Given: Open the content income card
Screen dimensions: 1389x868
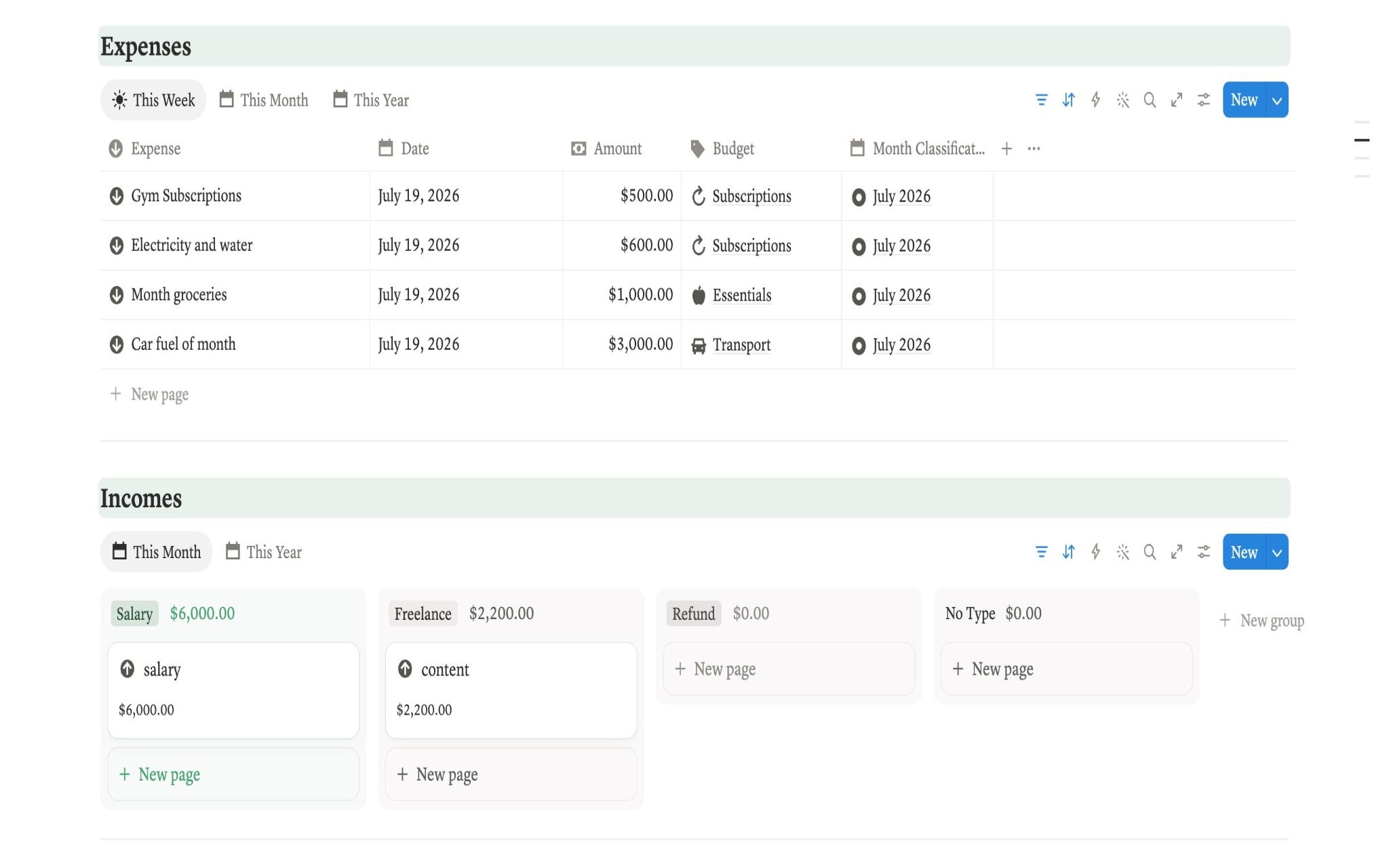Looking at the screenshot, I should [x=511, y=690].
